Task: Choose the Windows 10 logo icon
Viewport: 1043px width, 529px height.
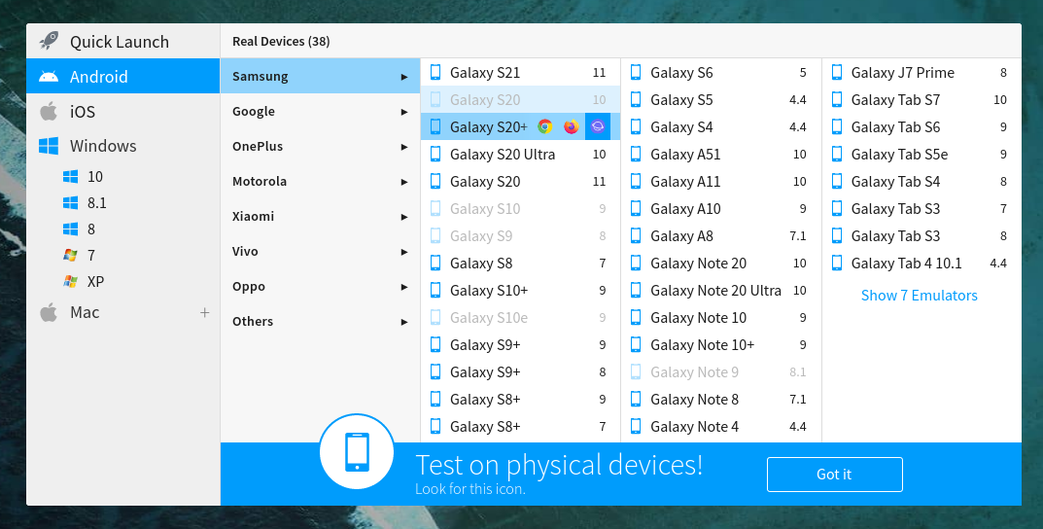Action: [x=70, y=177]
